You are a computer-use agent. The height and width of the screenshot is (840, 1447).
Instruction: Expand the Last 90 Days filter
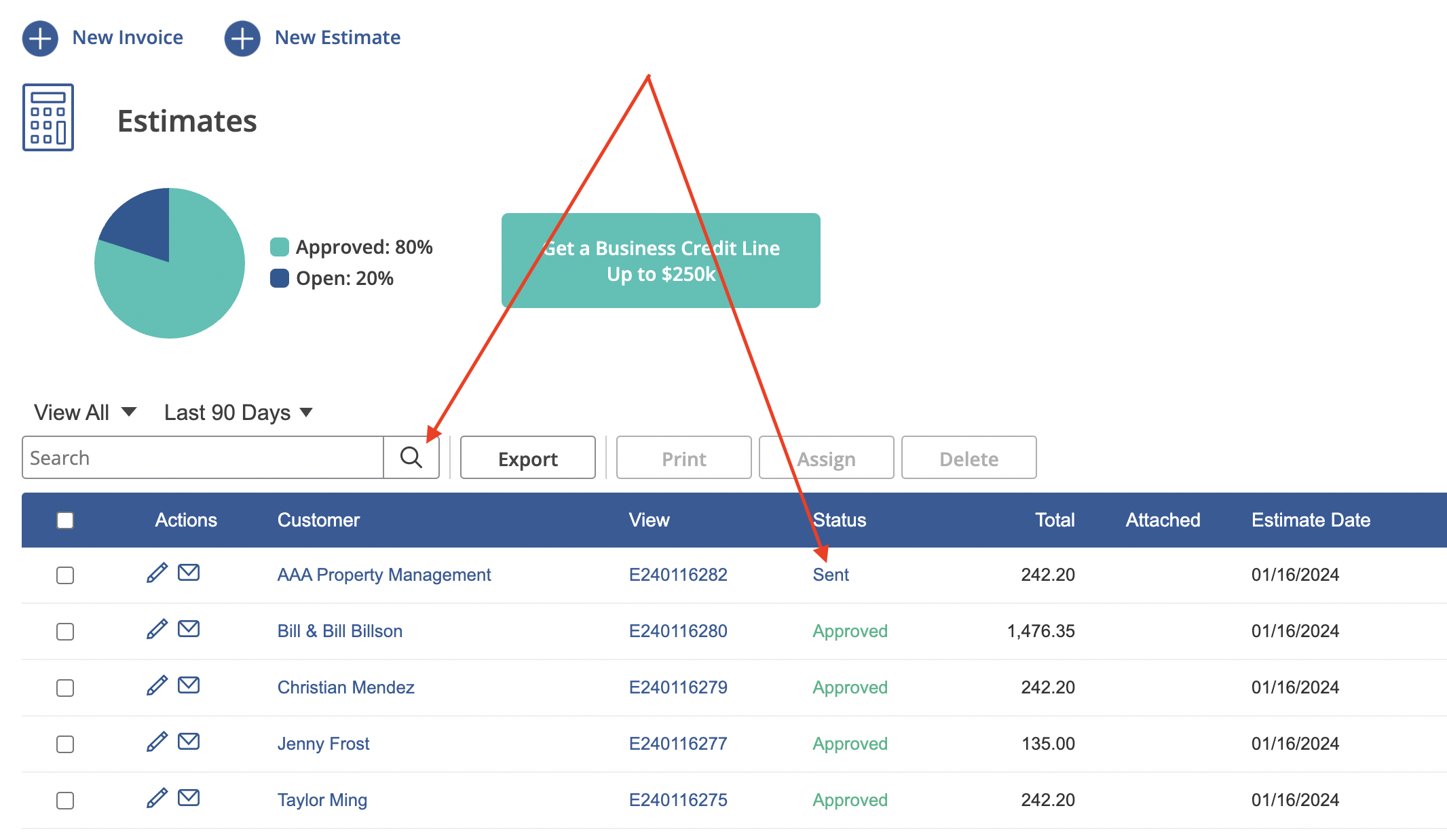(238, 413)
